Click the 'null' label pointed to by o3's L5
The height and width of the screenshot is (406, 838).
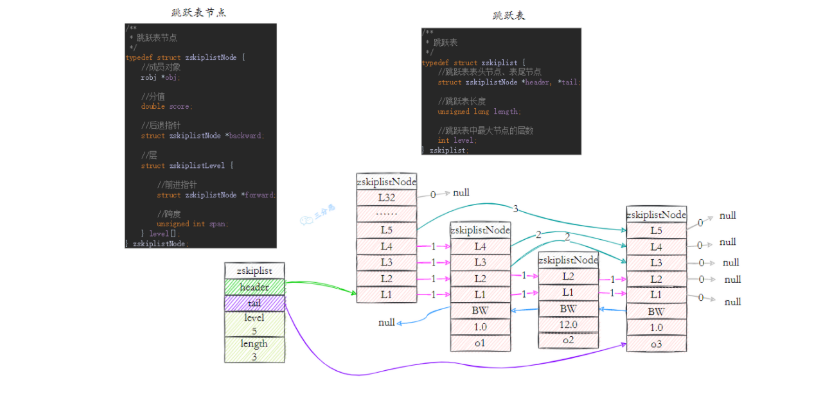pyautogui.click(x=727, y=216)
